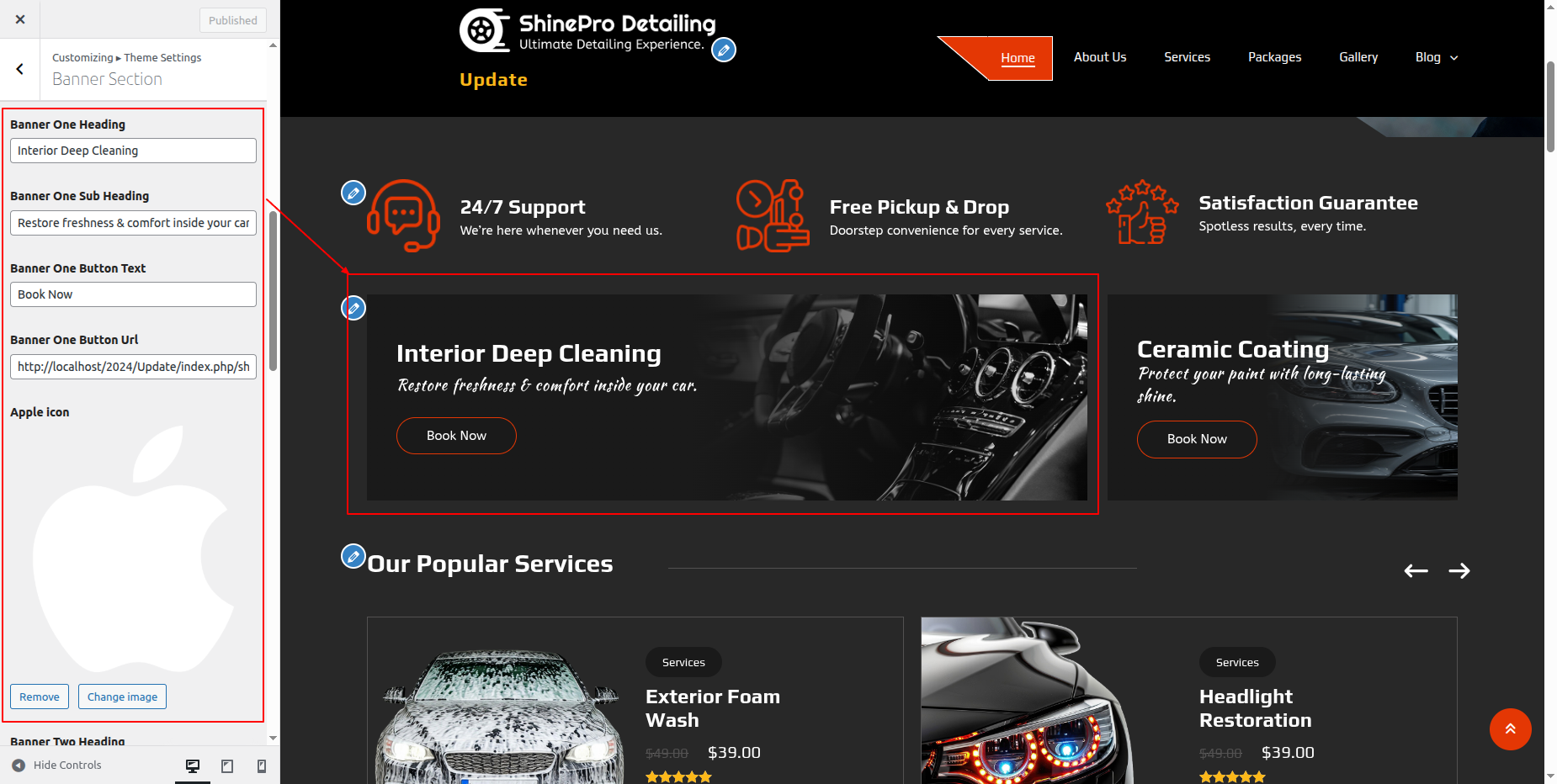1557x784 pixels.
Task: Open the About Us menu item
Action: click(1100, 57)
